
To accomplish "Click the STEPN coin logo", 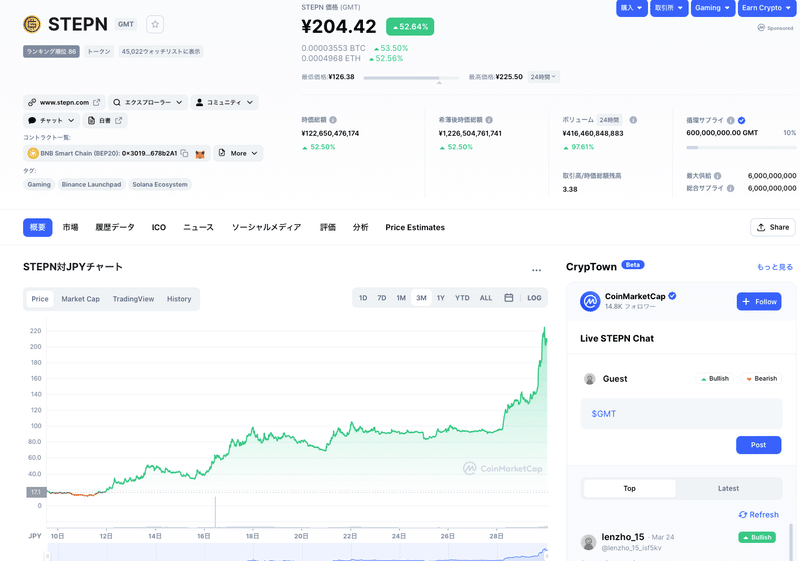I will point(32,24).
